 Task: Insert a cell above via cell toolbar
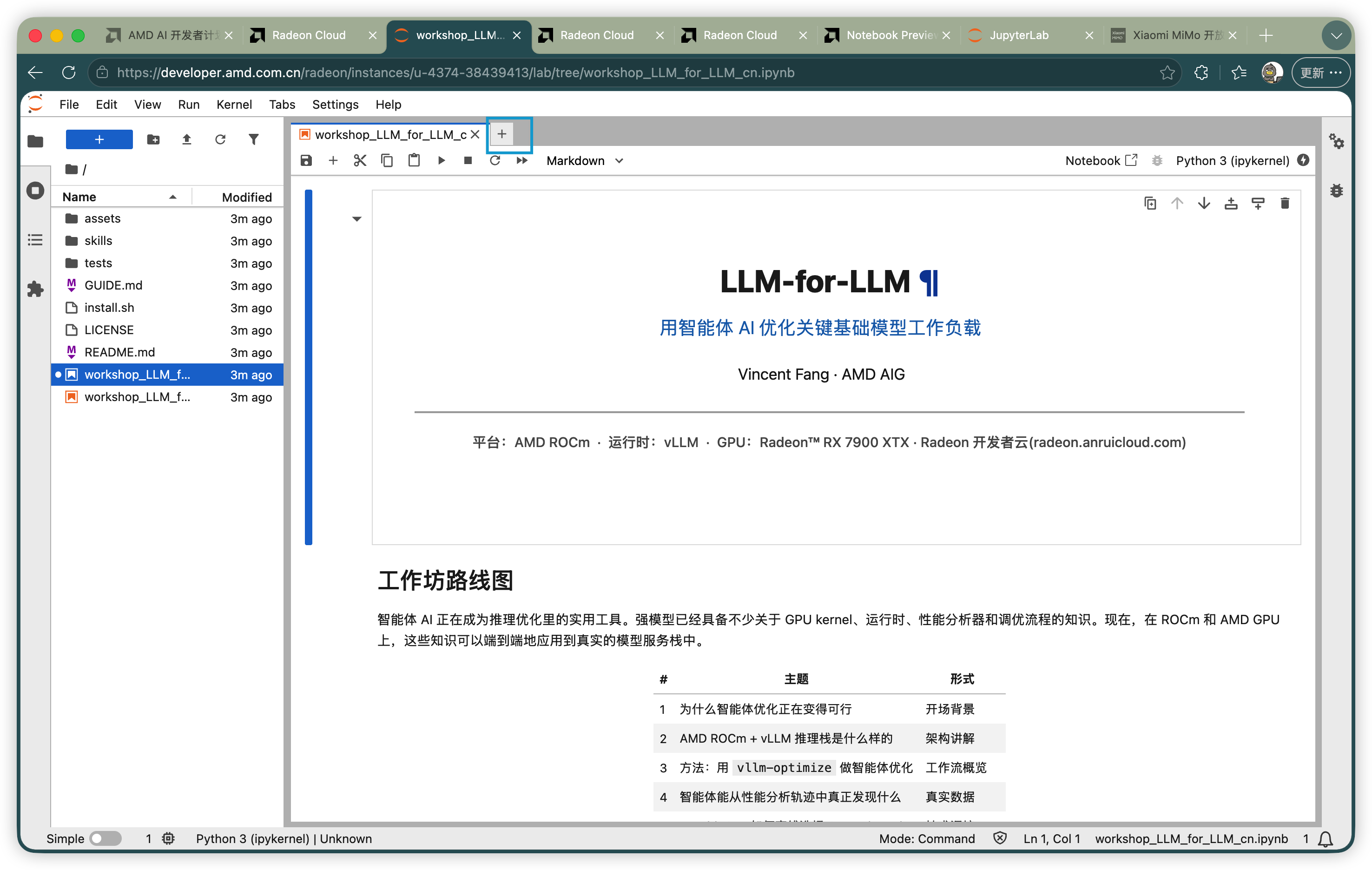(x=1231, y=204)
